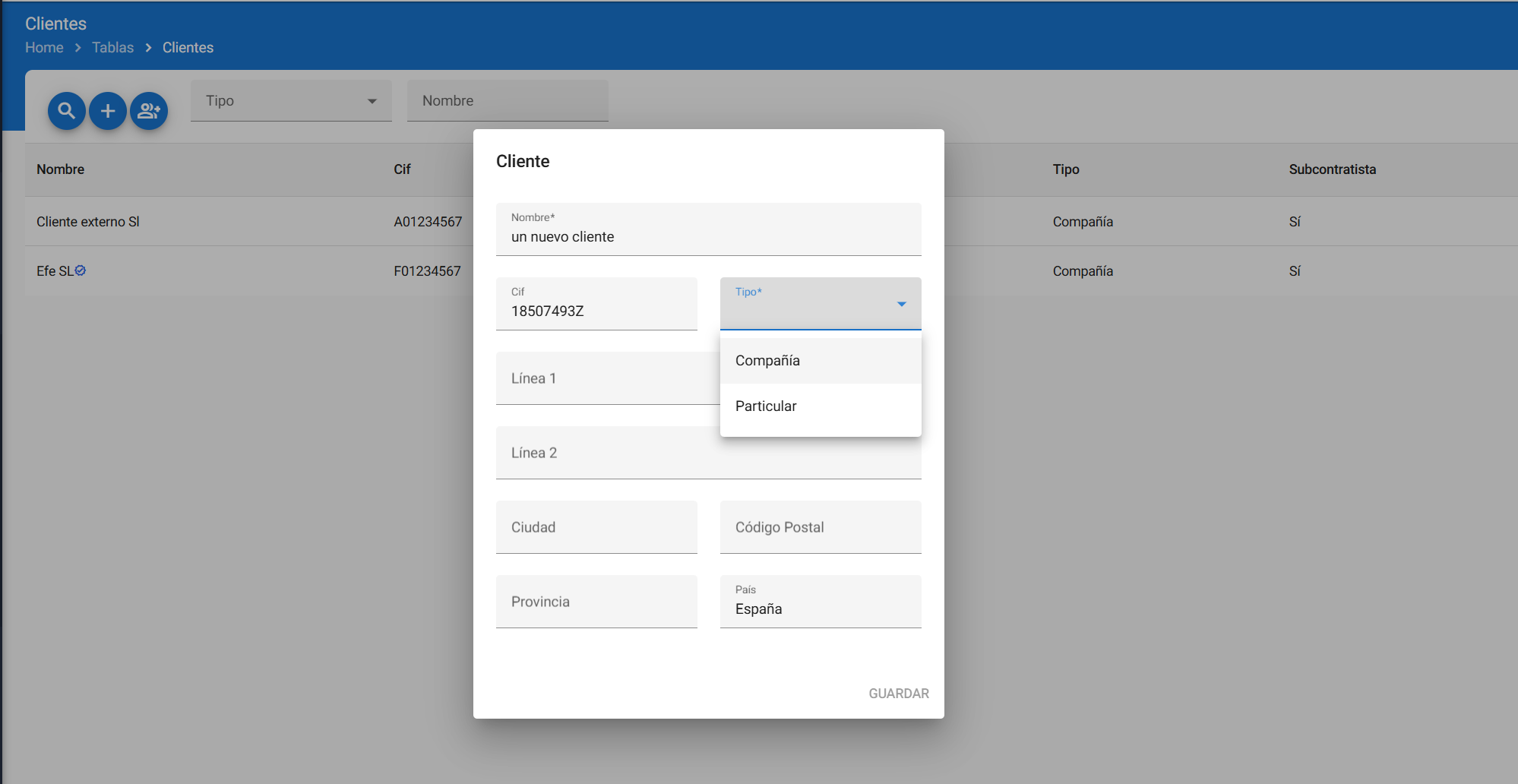Click verified badge next to Efe SL
1518x784 pixels.
point(81,270)
